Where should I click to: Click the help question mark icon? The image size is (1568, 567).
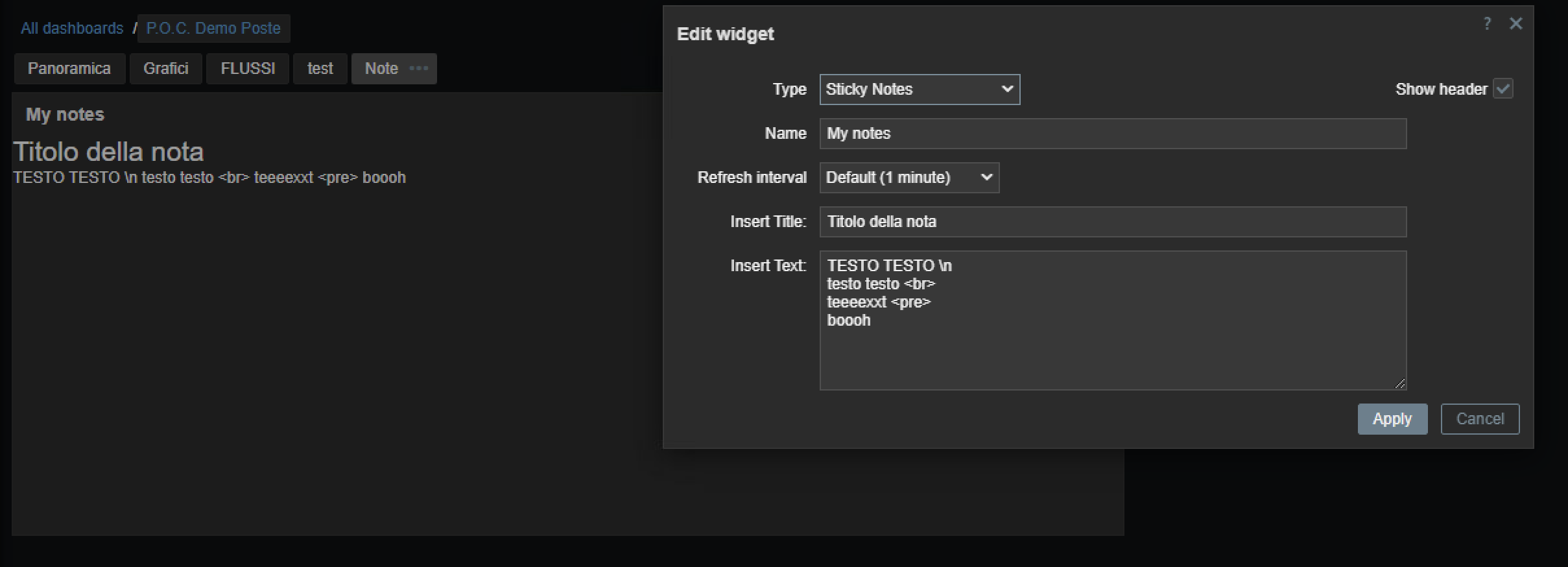click(x=1487, y=24)
